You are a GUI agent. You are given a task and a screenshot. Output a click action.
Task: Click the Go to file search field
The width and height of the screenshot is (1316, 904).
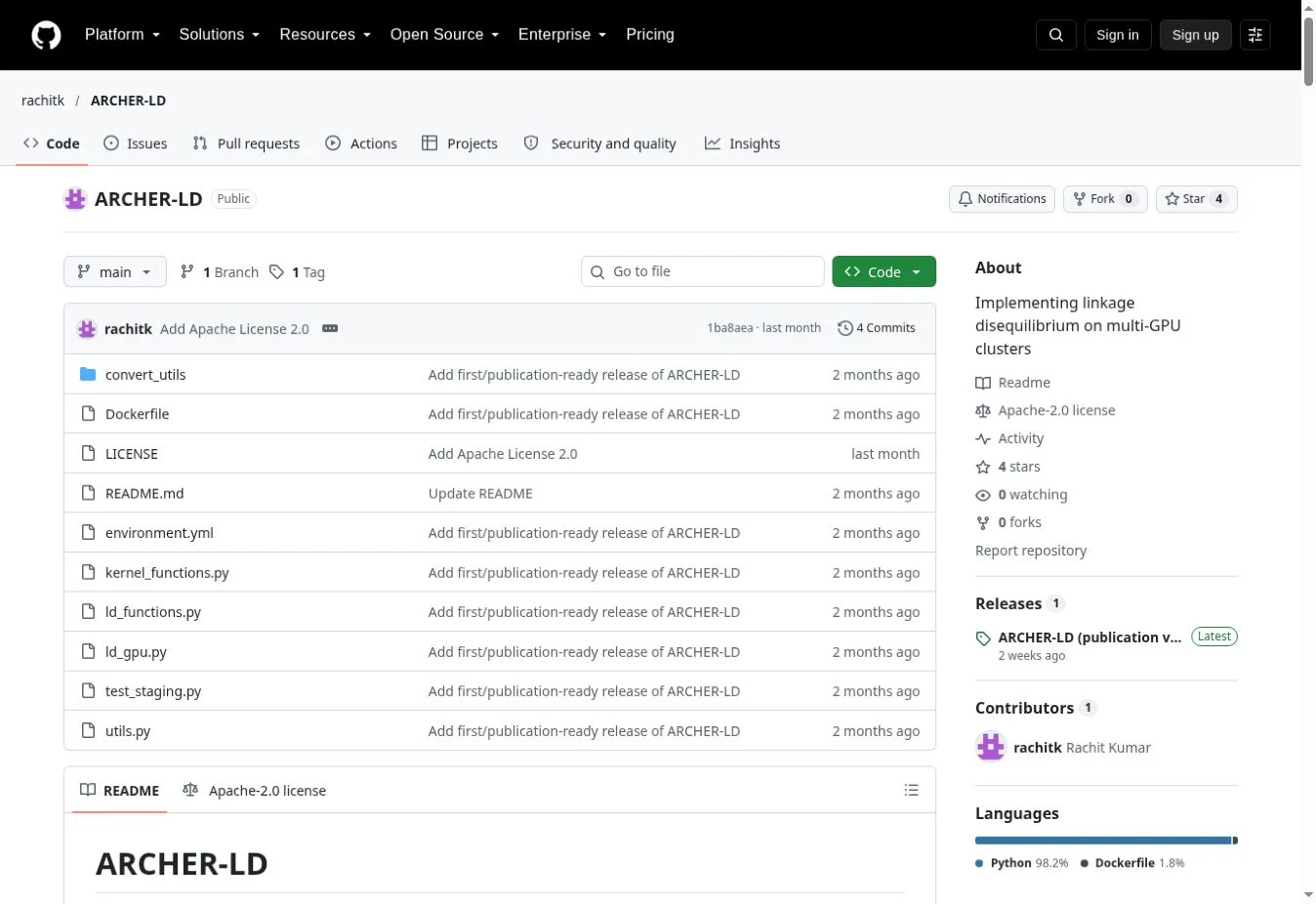point(703,272)
